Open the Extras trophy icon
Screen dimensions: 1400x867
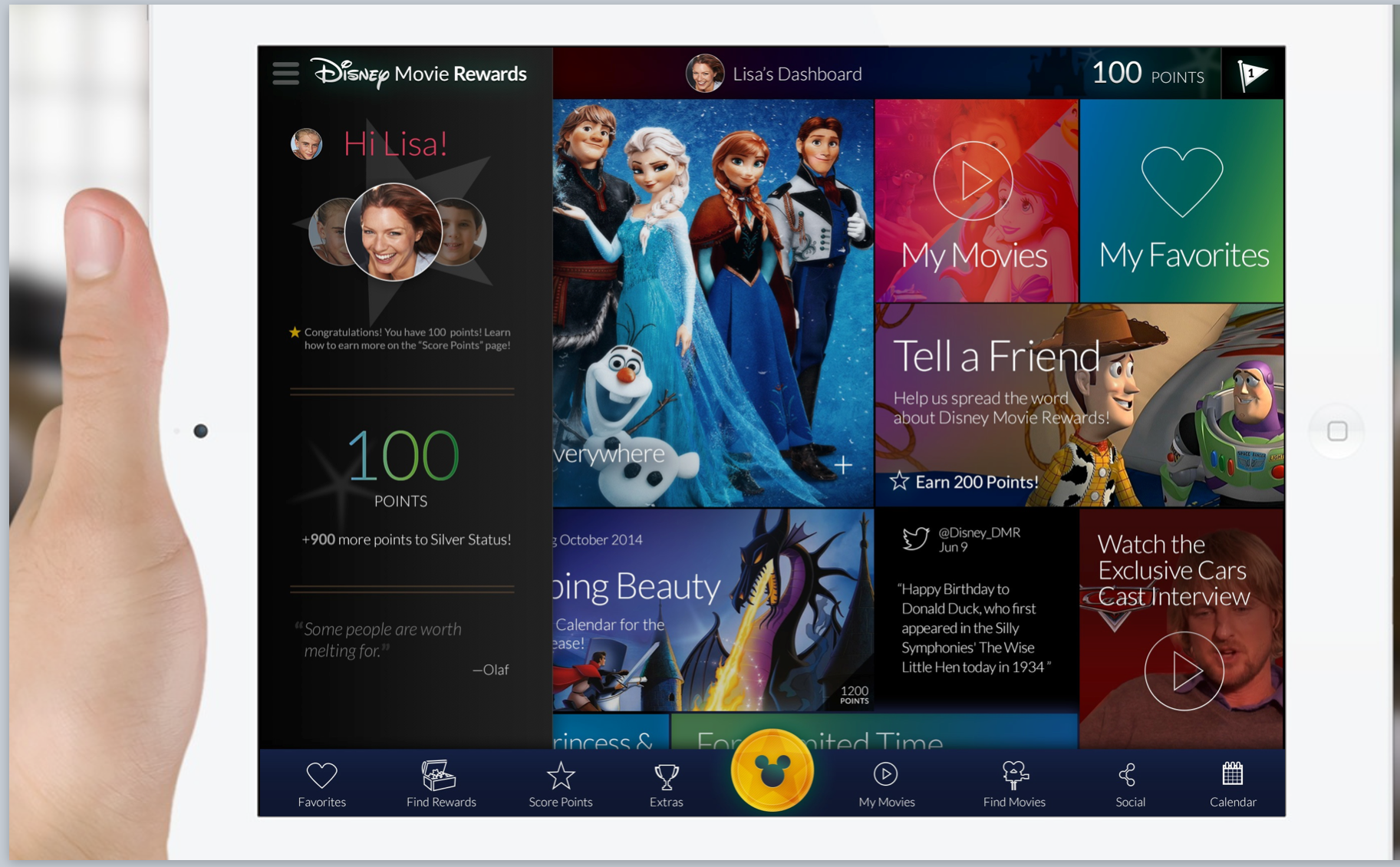click(x=666, y=776)
